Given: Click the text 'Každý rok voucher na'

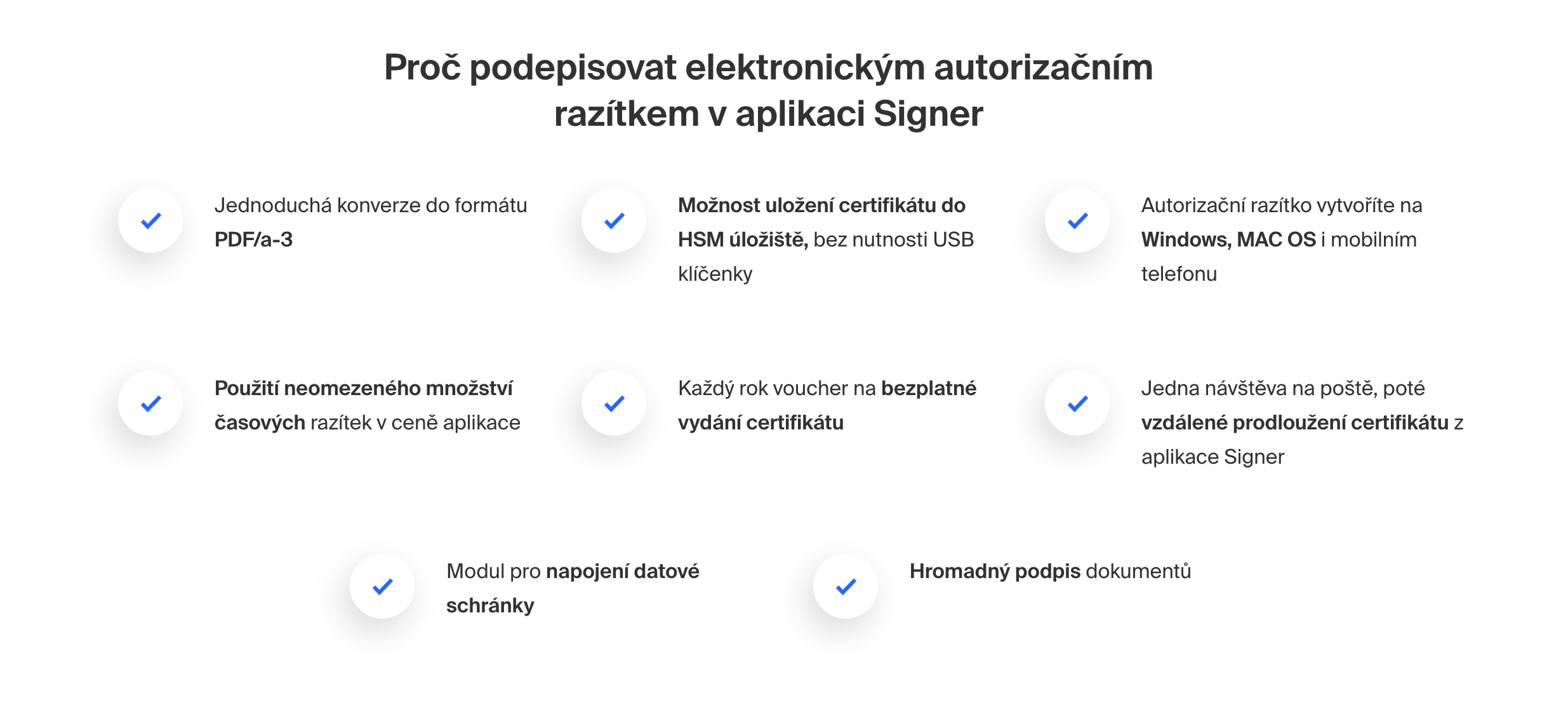Looking at the screenshot, I should (776, 388).
